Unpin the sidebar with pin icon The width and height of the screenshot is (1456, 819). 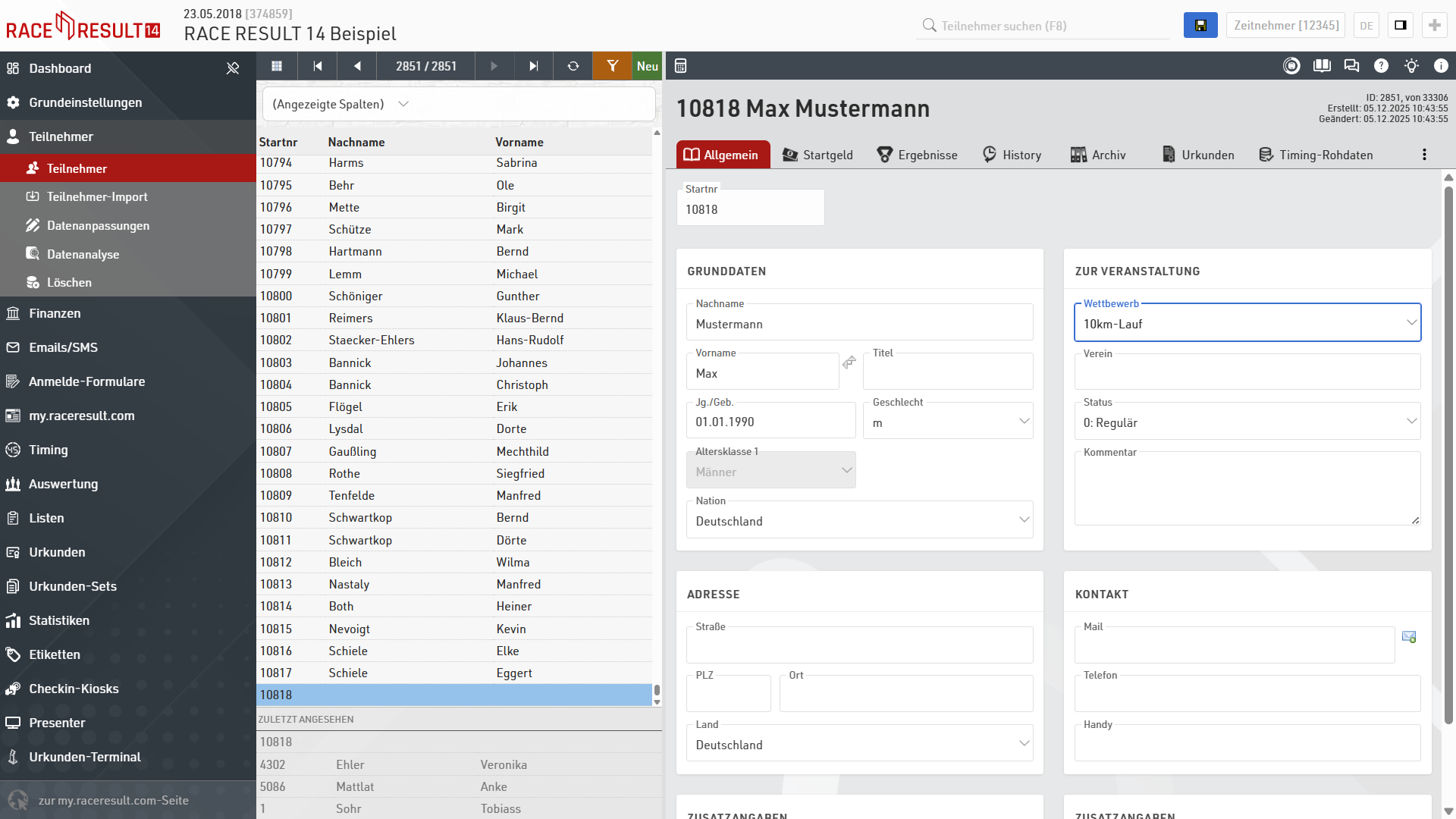[x=233, y=68]
